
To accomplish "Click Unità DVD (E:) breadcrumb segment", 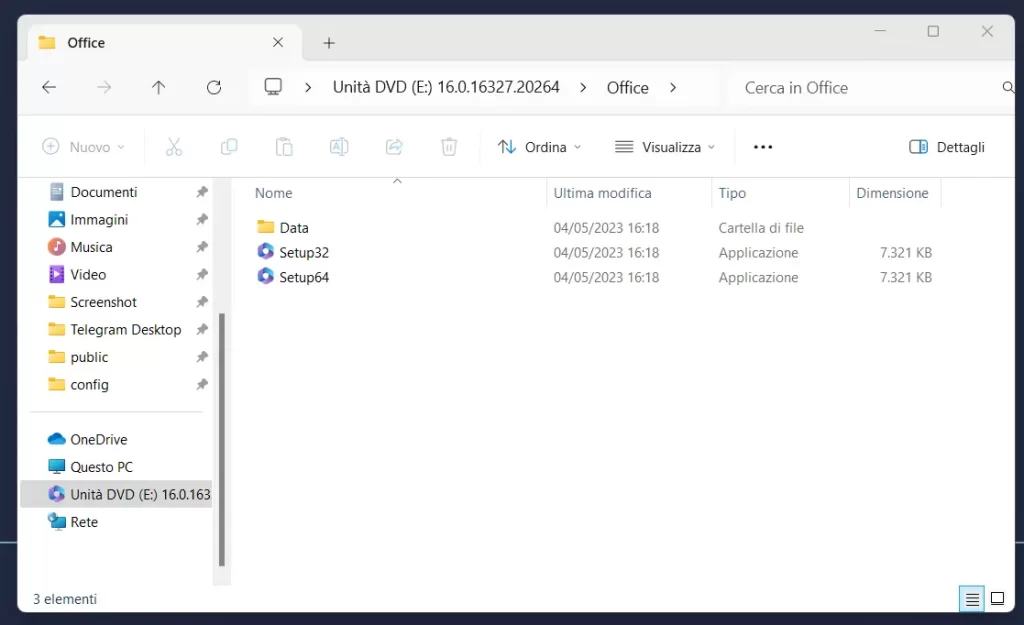I will 446,88.
